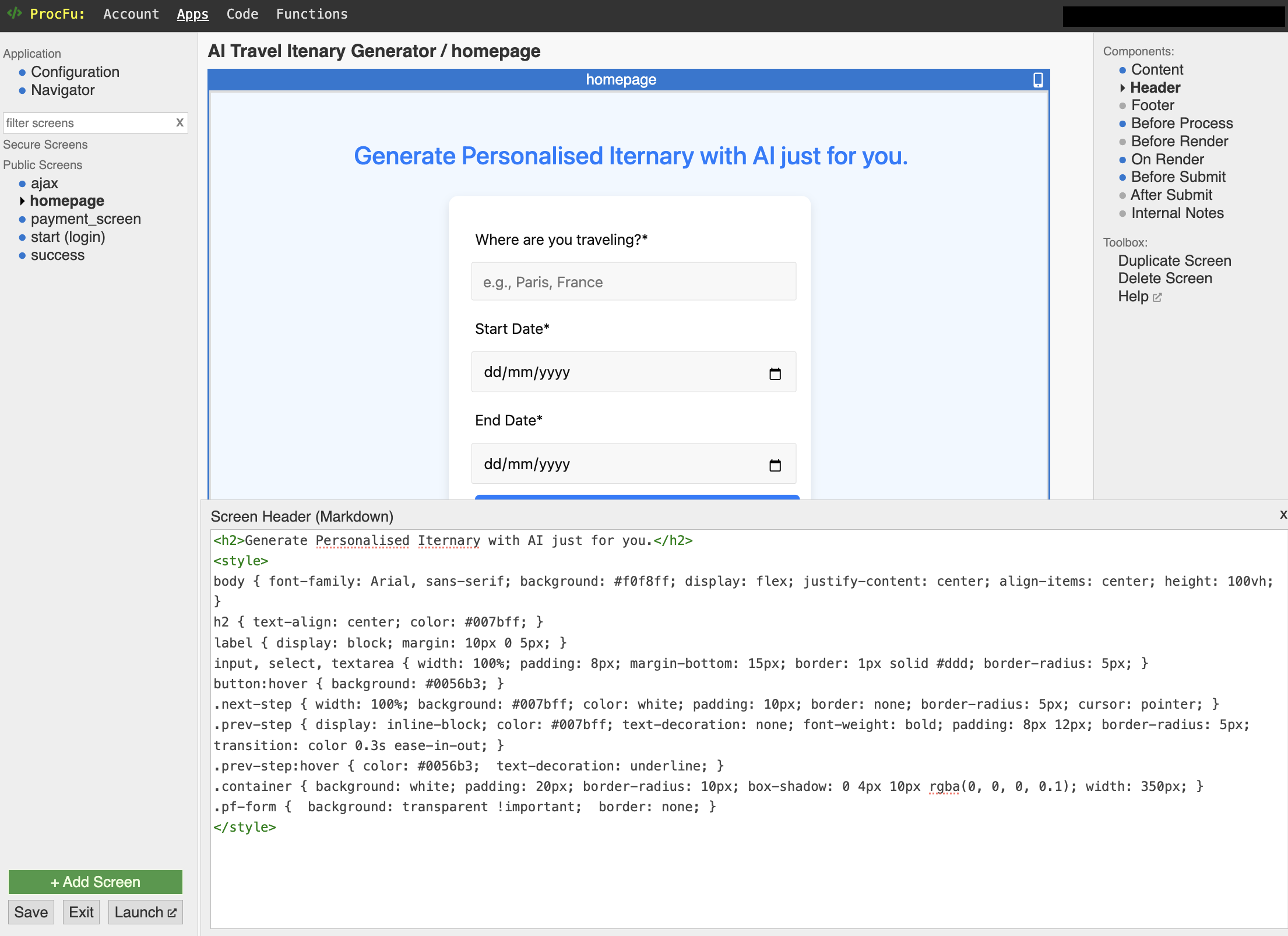1288x936 pixels.
Task: Click the destination input e.g., Paris, France
Action: pos(634,281)
